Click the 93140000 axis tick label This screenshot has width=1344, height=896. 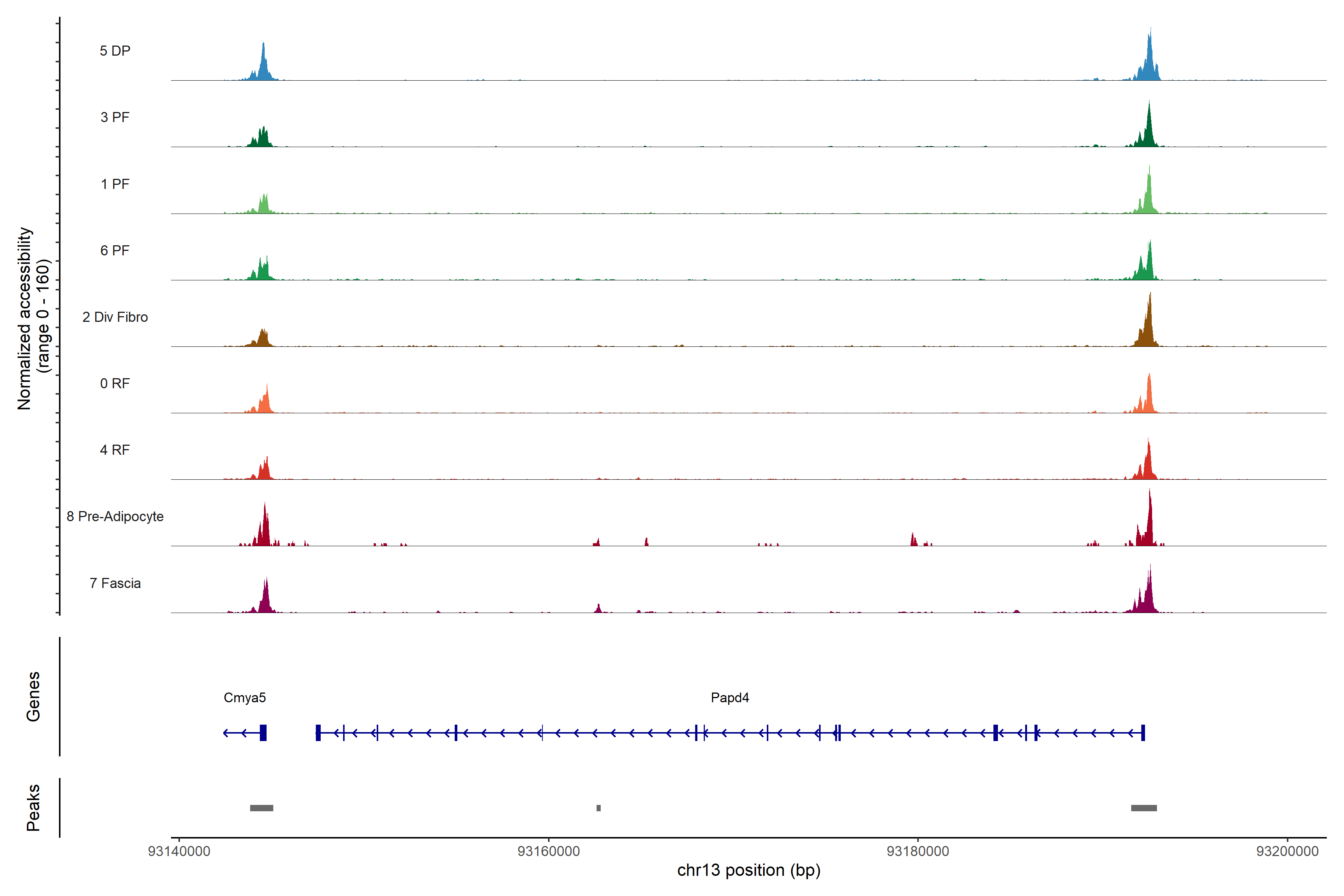[x=179, y=851]
